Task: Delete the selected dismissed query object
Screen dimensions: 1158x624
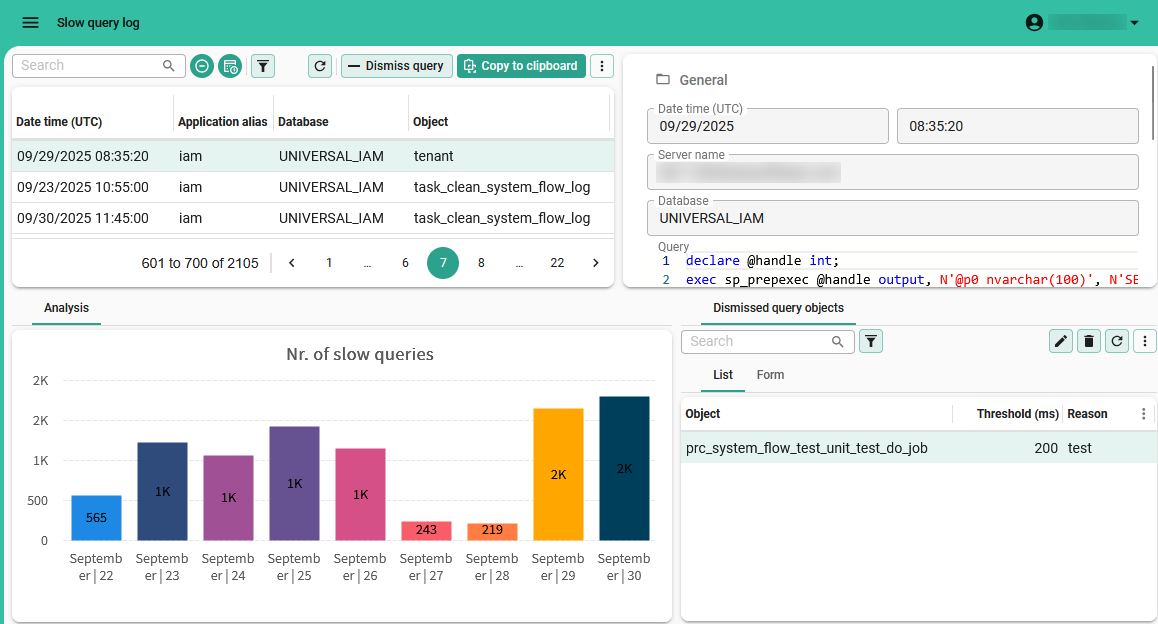Action: (x=1089, y=341)
